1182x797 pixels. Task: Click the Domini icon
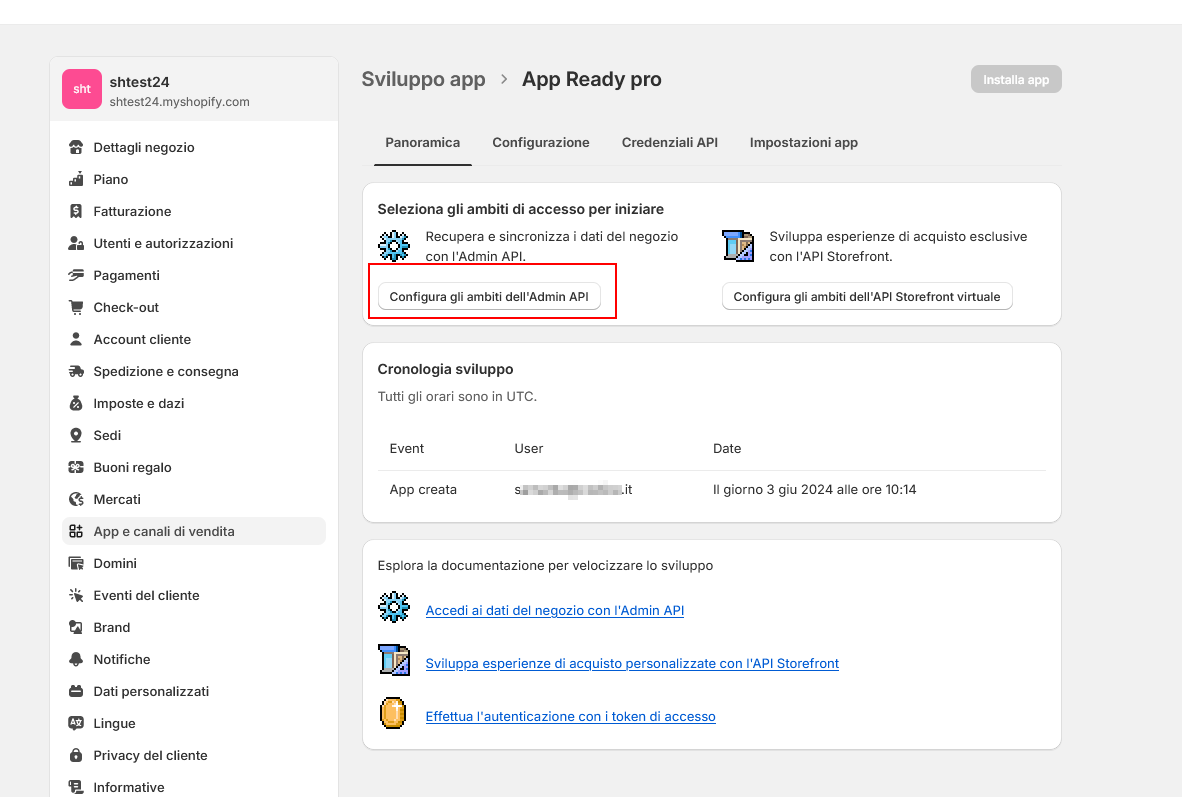(x=76, y=563)
